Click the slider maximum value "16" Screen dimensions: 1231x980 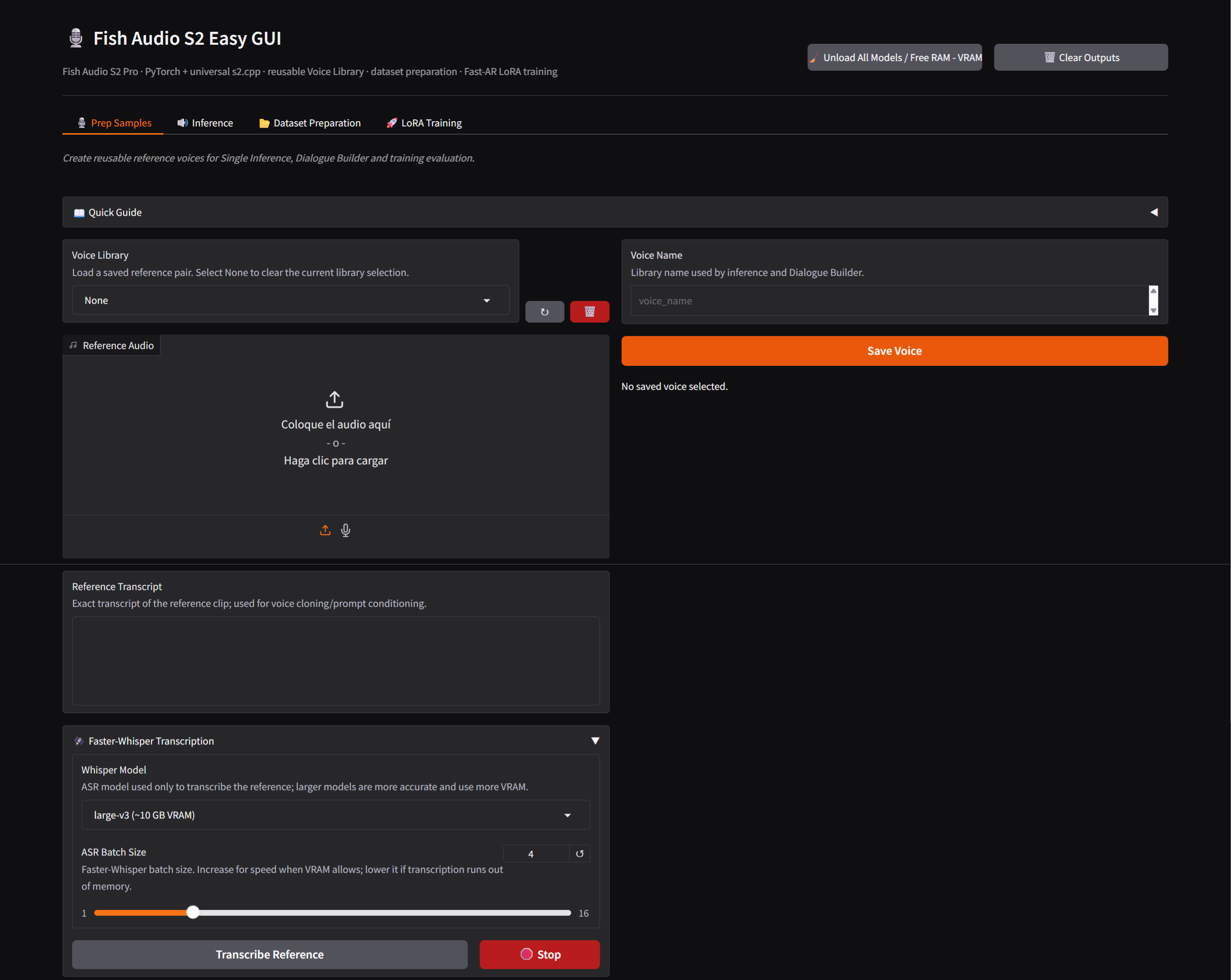(x=584, y=913)
